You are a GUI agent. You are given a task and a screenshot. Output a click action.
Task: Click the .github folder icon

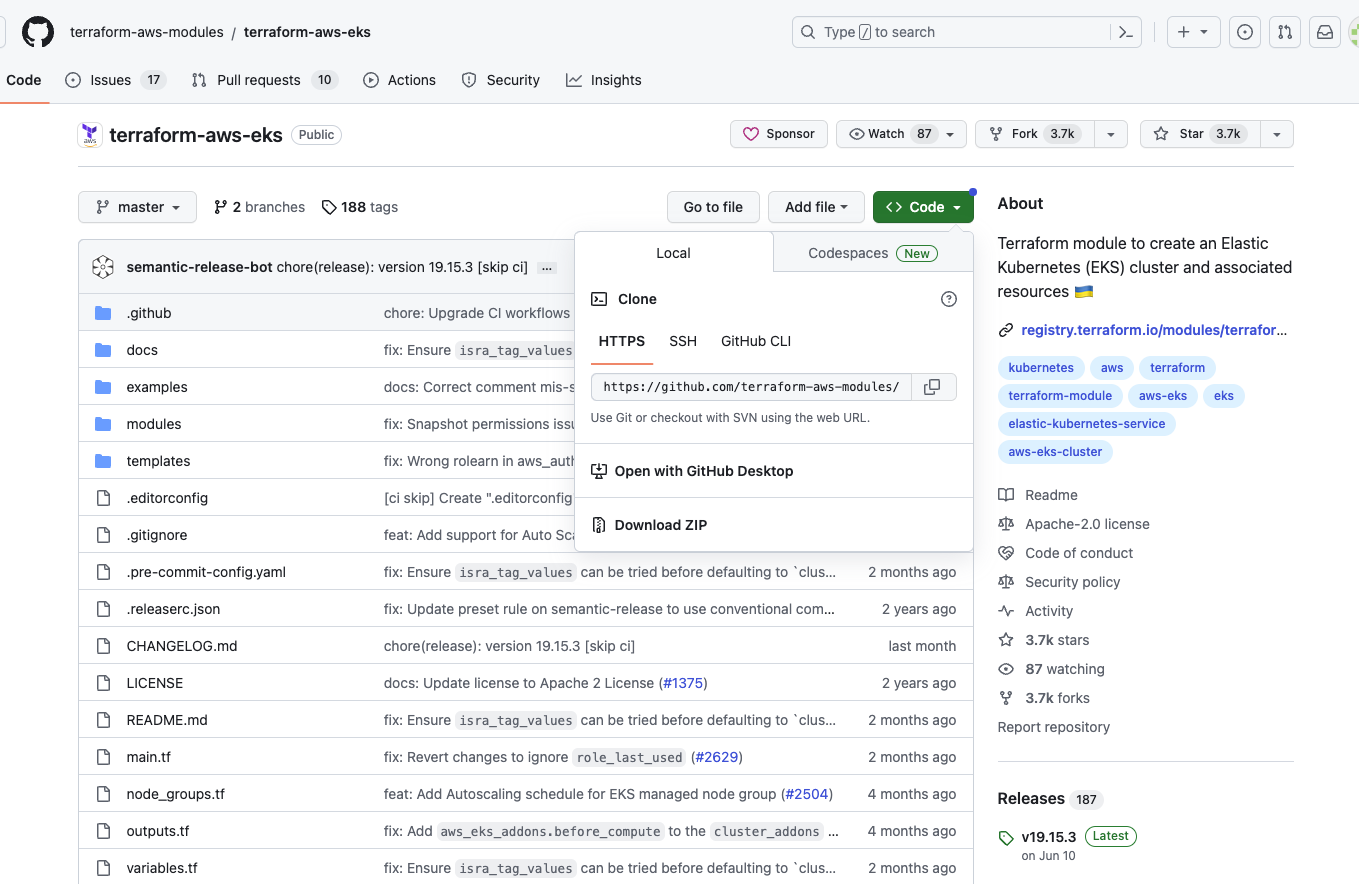click(x=103, y=313)
